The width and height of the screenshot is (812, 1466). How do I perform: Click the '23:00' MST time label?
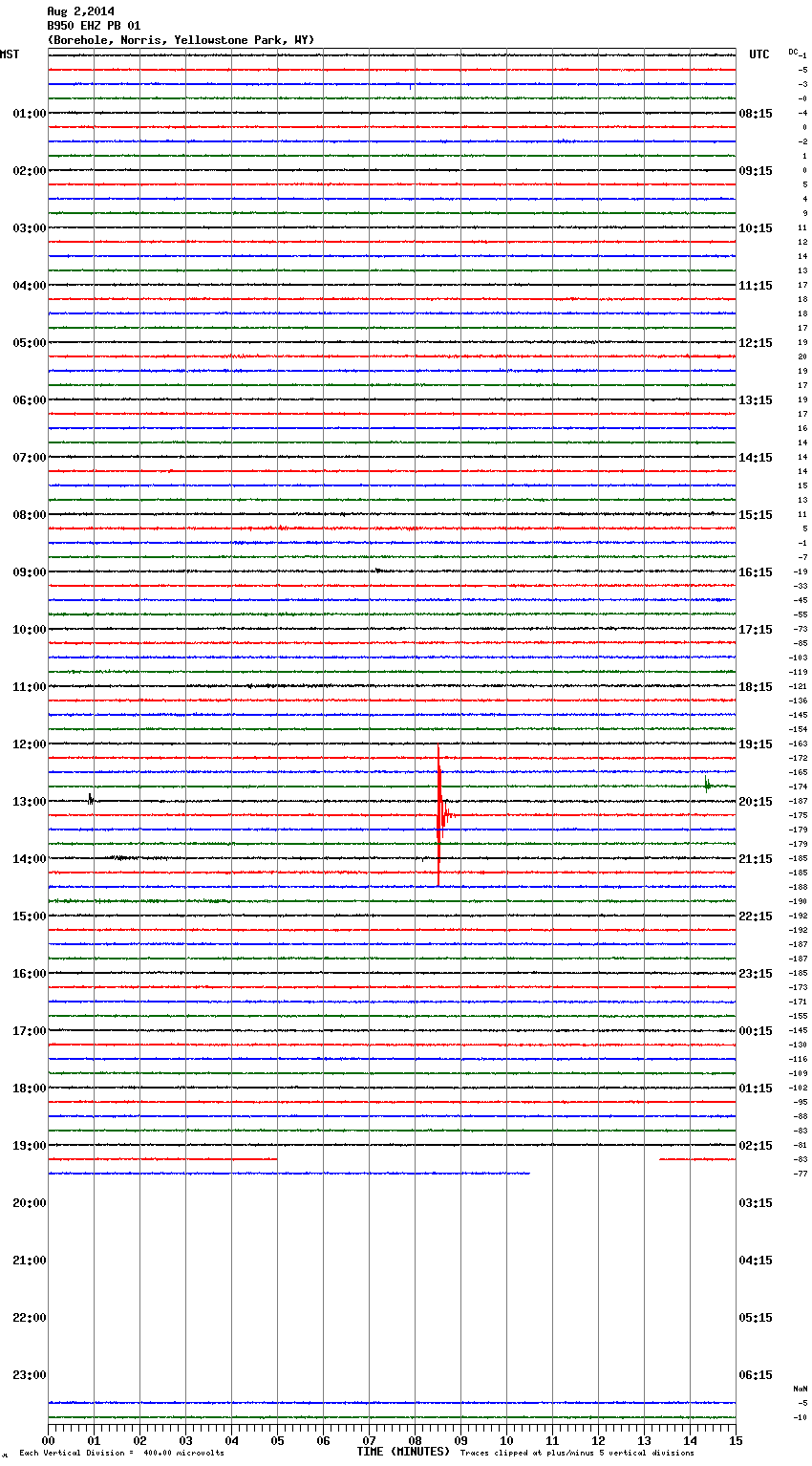[x=30, y=1375]
